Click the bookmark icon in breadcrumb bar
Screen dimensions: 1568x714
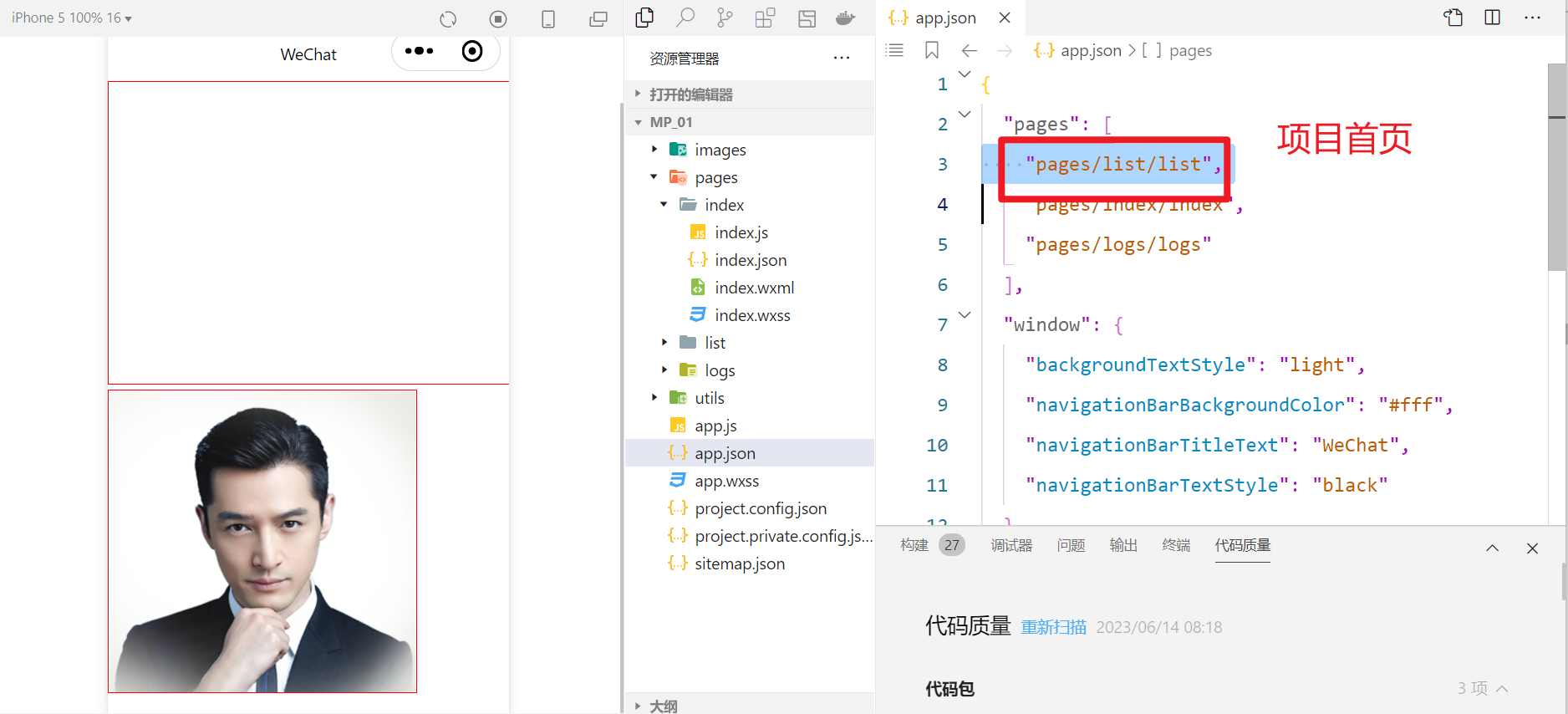tap(932, 51)
